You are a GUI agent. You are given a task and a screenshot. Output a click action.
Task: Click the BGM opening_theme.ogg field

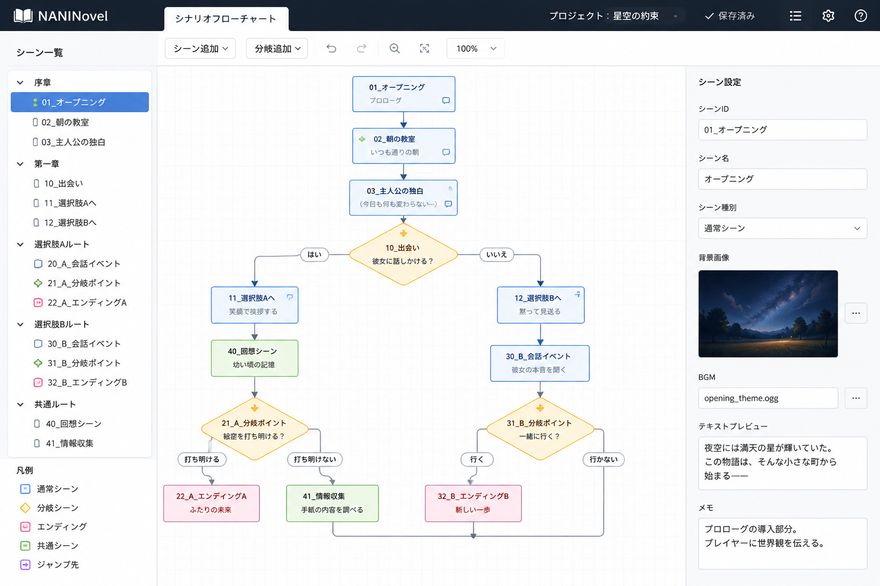click(x=768, y=398)
